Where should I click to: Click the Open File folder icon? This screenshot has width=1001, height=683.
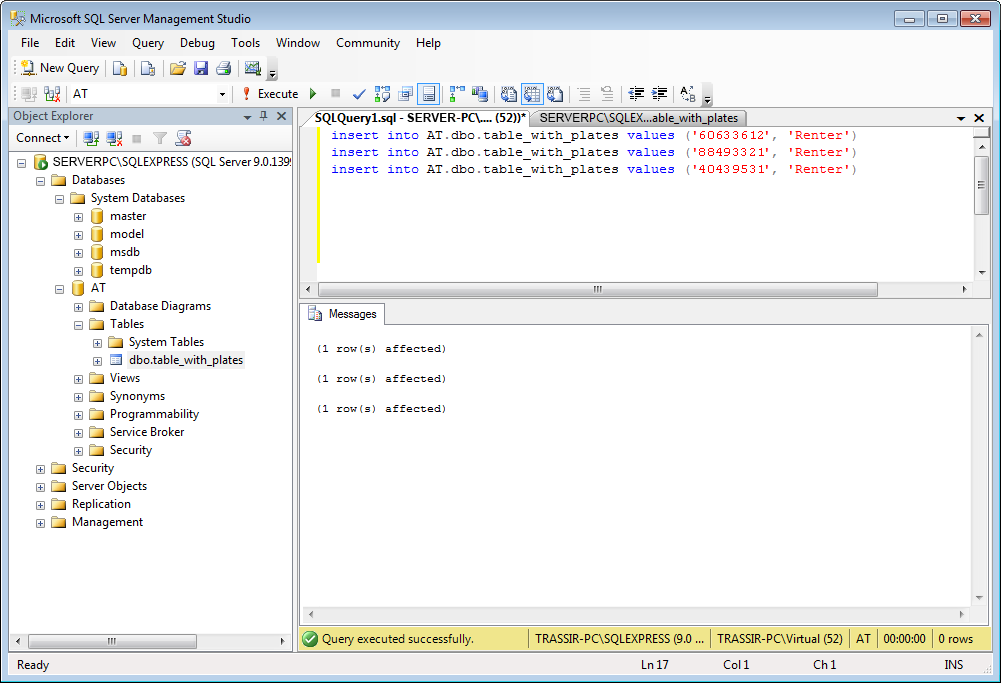pos(178,68)
